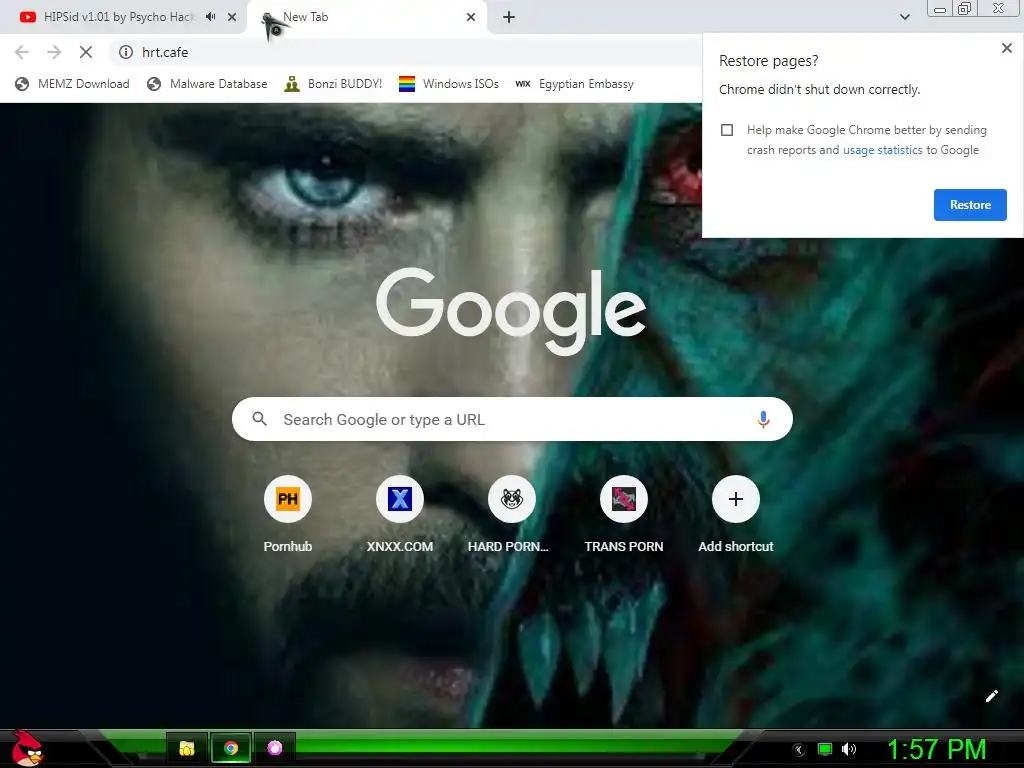Click the Add shortcut button

pos(735,514)
